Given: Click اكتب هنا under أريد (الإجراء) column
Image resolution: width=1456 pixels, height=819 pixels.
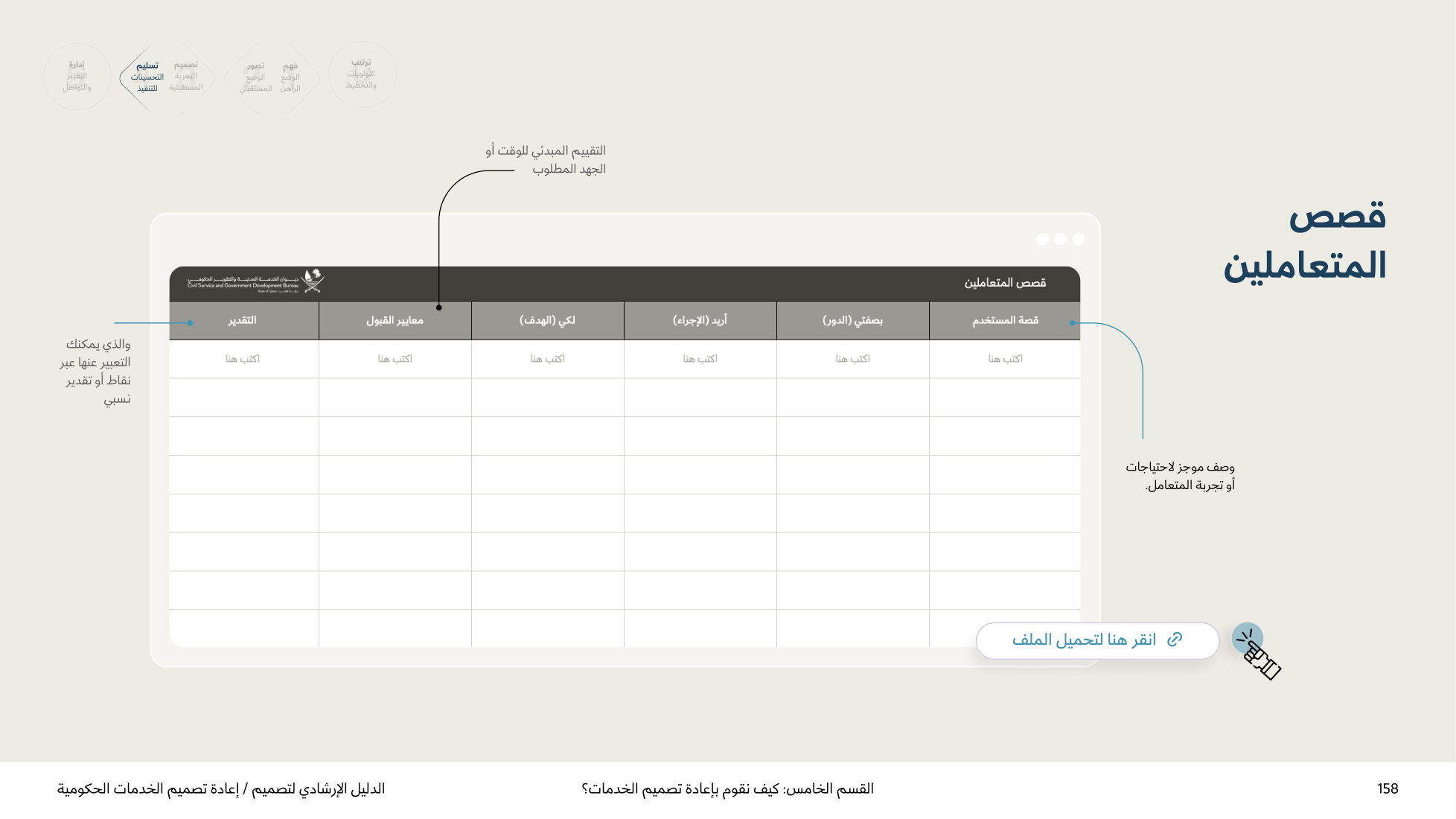Looking at the screenshot, I should click(x=700, y=359).
